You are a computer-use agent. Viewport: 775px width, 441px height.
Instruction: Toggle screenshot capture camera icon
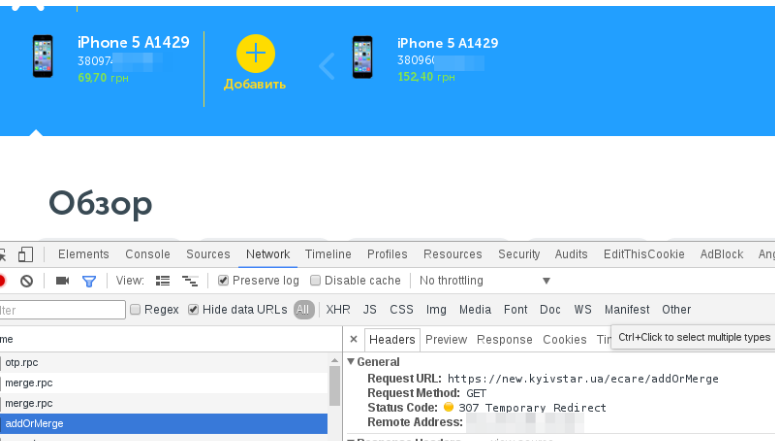point(62,281)
